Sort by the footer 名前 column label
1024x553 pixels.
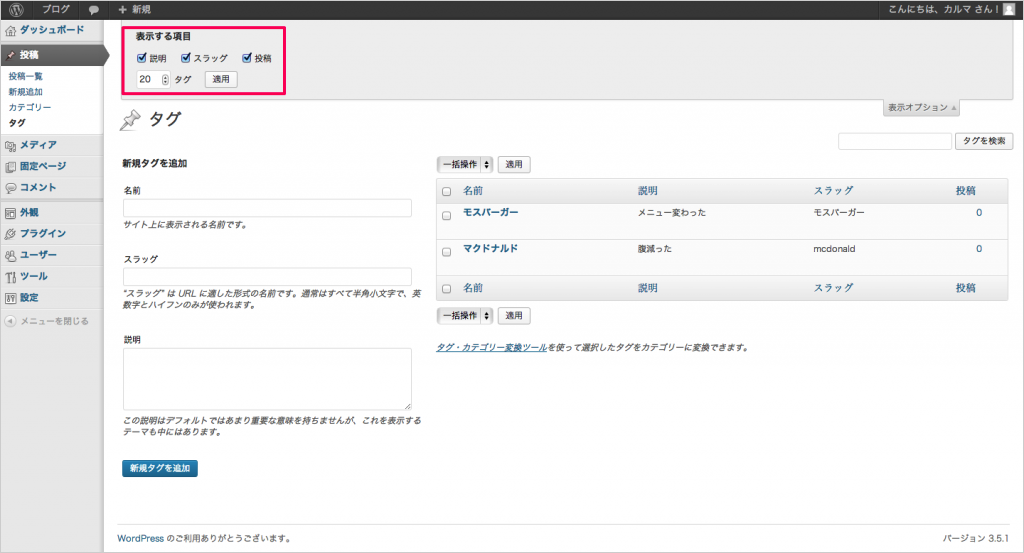473,288
